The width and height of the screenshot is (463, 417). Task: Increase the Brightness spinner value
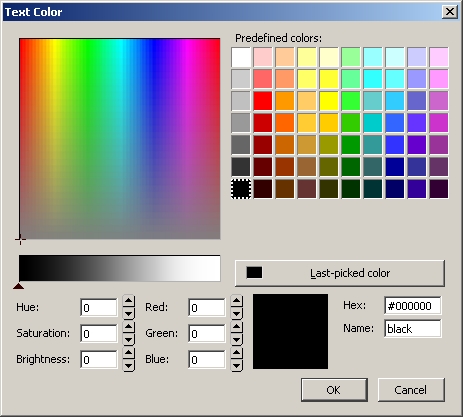(129, 353)
